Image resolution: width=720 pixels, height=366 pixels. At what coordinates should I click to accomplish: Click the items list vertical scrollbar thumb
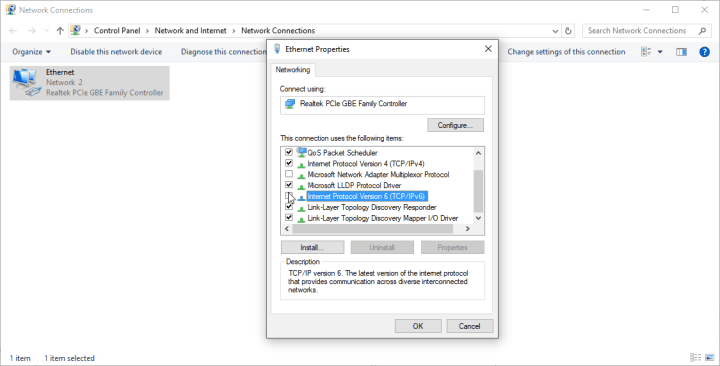tap(478, 191)
